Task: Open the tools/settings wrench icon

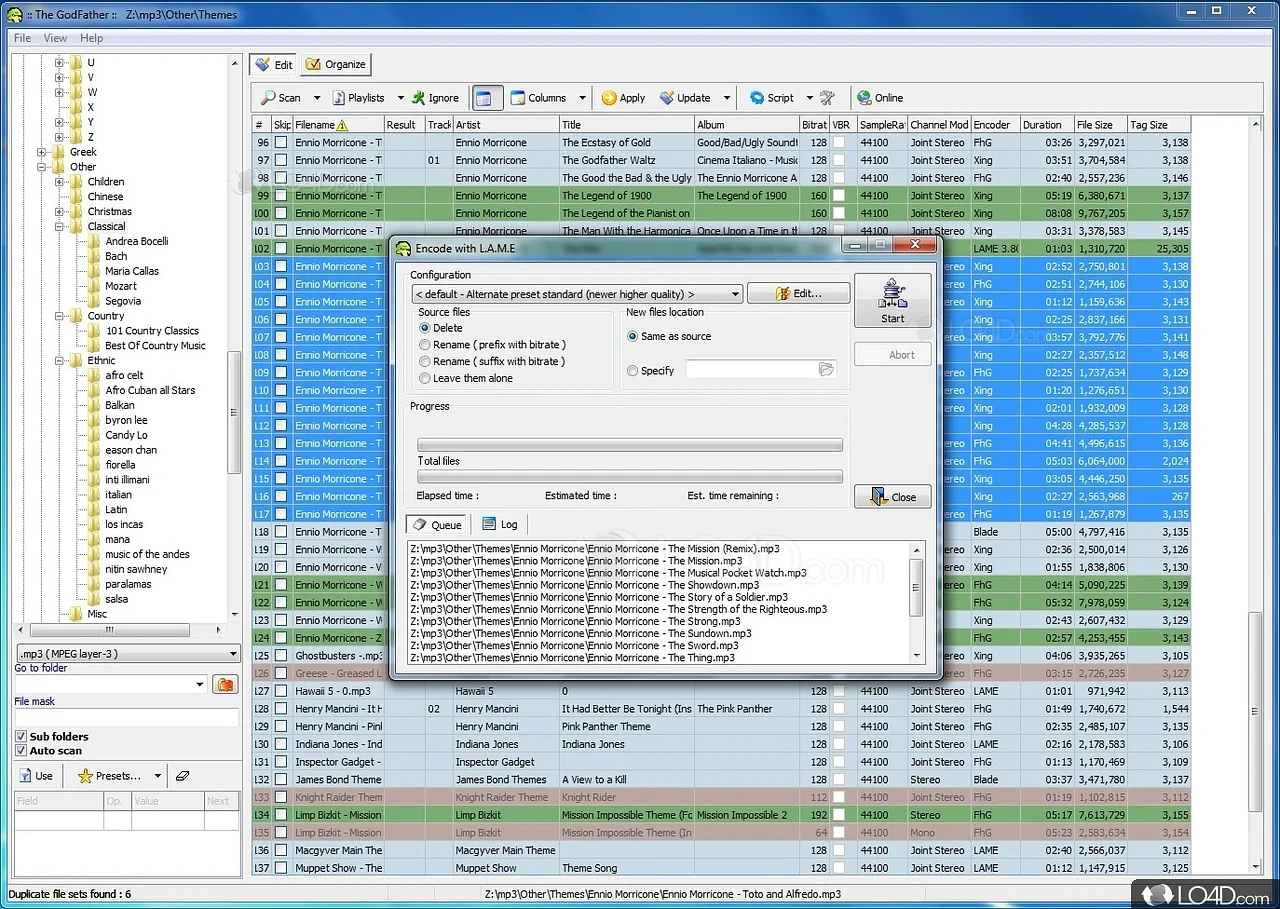Action: [x=827, y=98]
